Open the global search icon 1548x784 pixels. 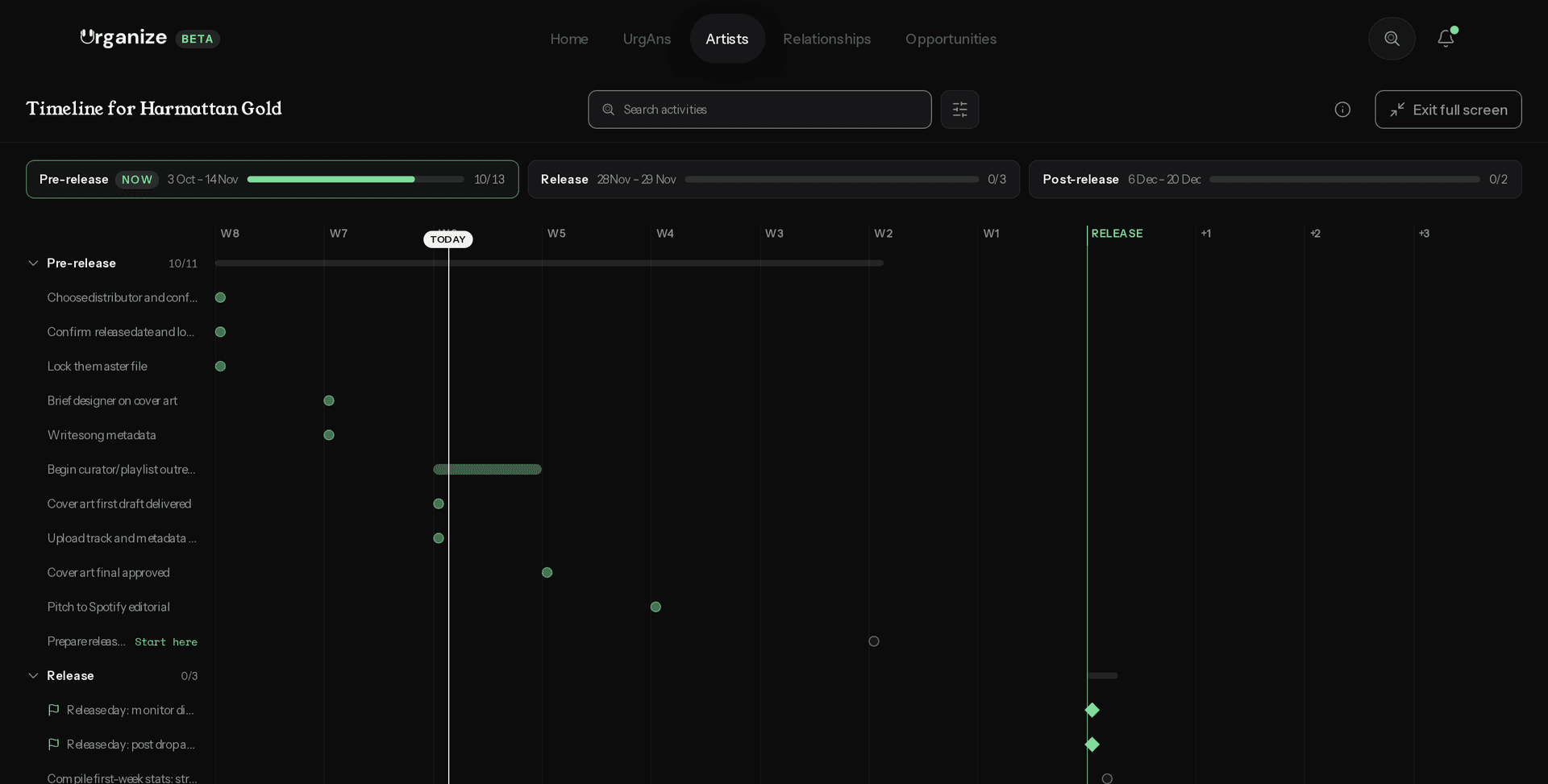(x=1392, y=39)
